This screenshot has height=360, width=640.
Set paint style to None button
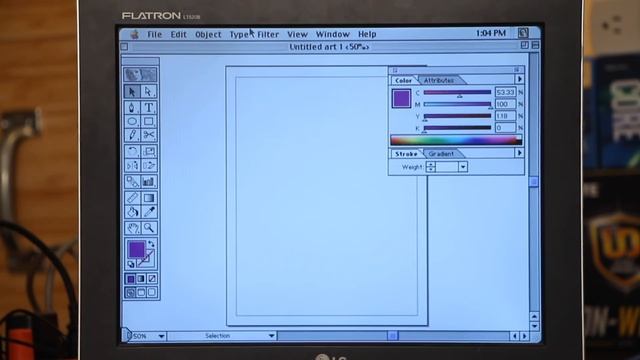point(152,279)
